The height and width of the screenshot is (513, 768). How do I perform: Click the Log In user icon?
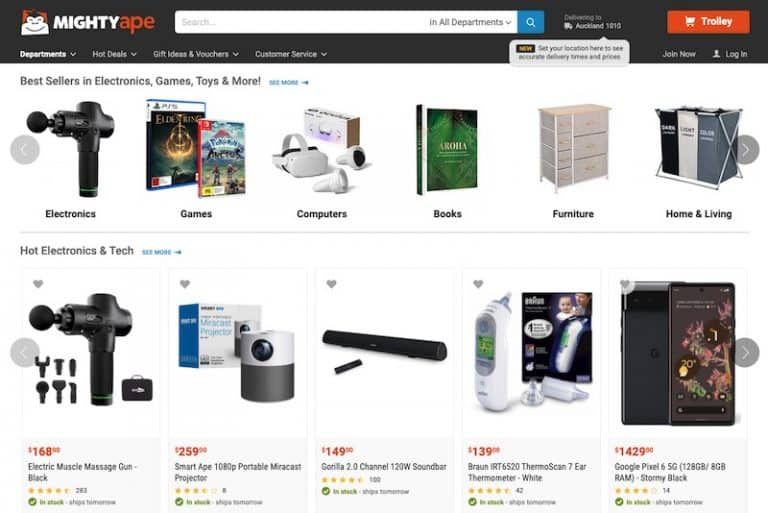point(716,54)
